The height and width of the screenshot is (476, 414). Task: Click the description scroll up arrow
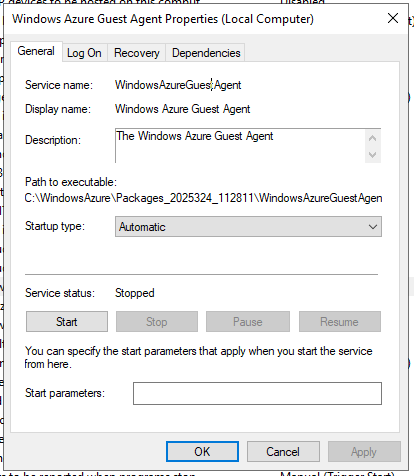(x=373, y=138)
